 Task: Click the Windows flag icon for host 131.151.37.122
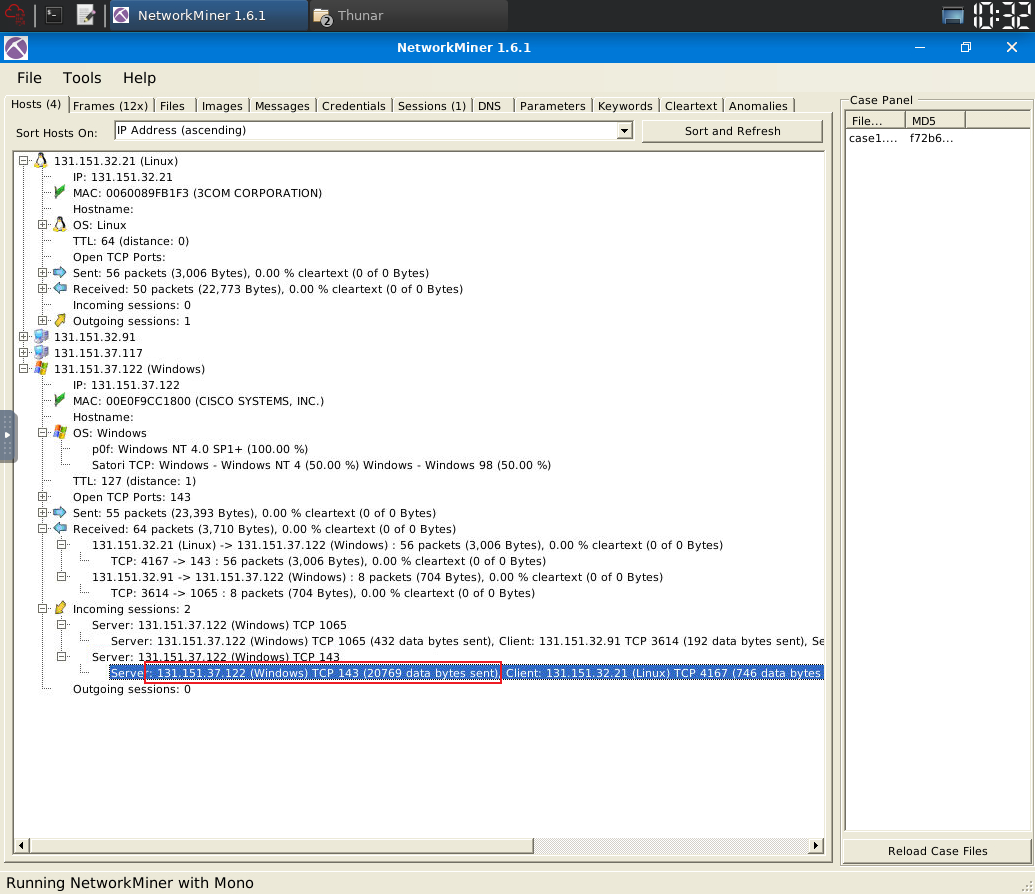click(x=41, y=368)
